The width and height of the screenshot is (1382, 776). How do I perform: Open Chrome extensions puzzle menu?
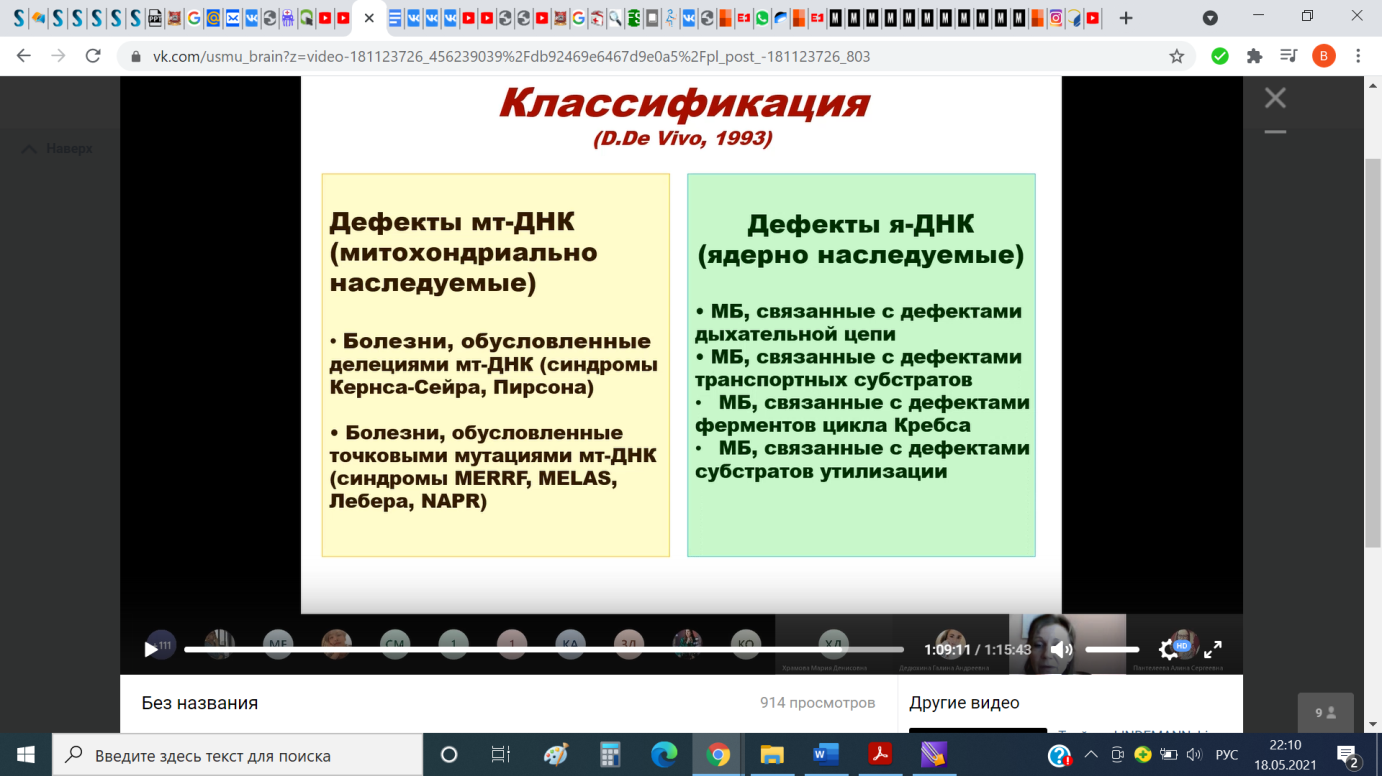coord(1254,57)
